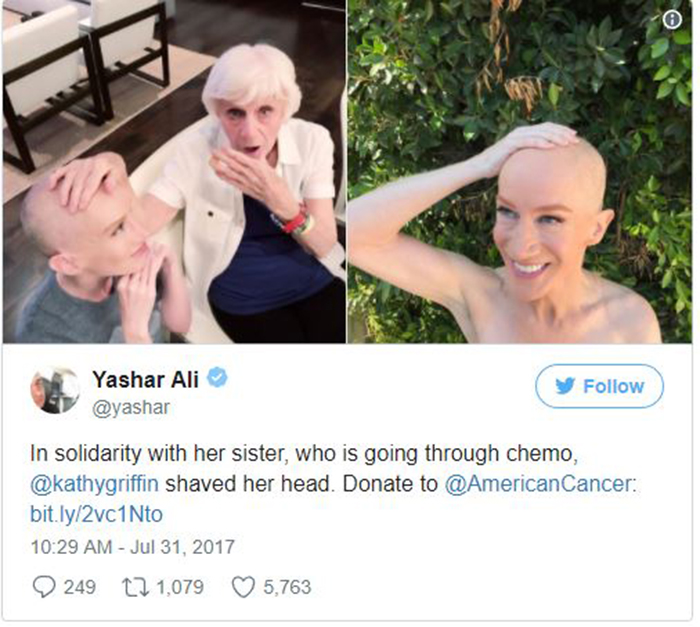The image size is (700, 627).
Task: Click the blue verified checkmark badge
Action: point(217,378)
